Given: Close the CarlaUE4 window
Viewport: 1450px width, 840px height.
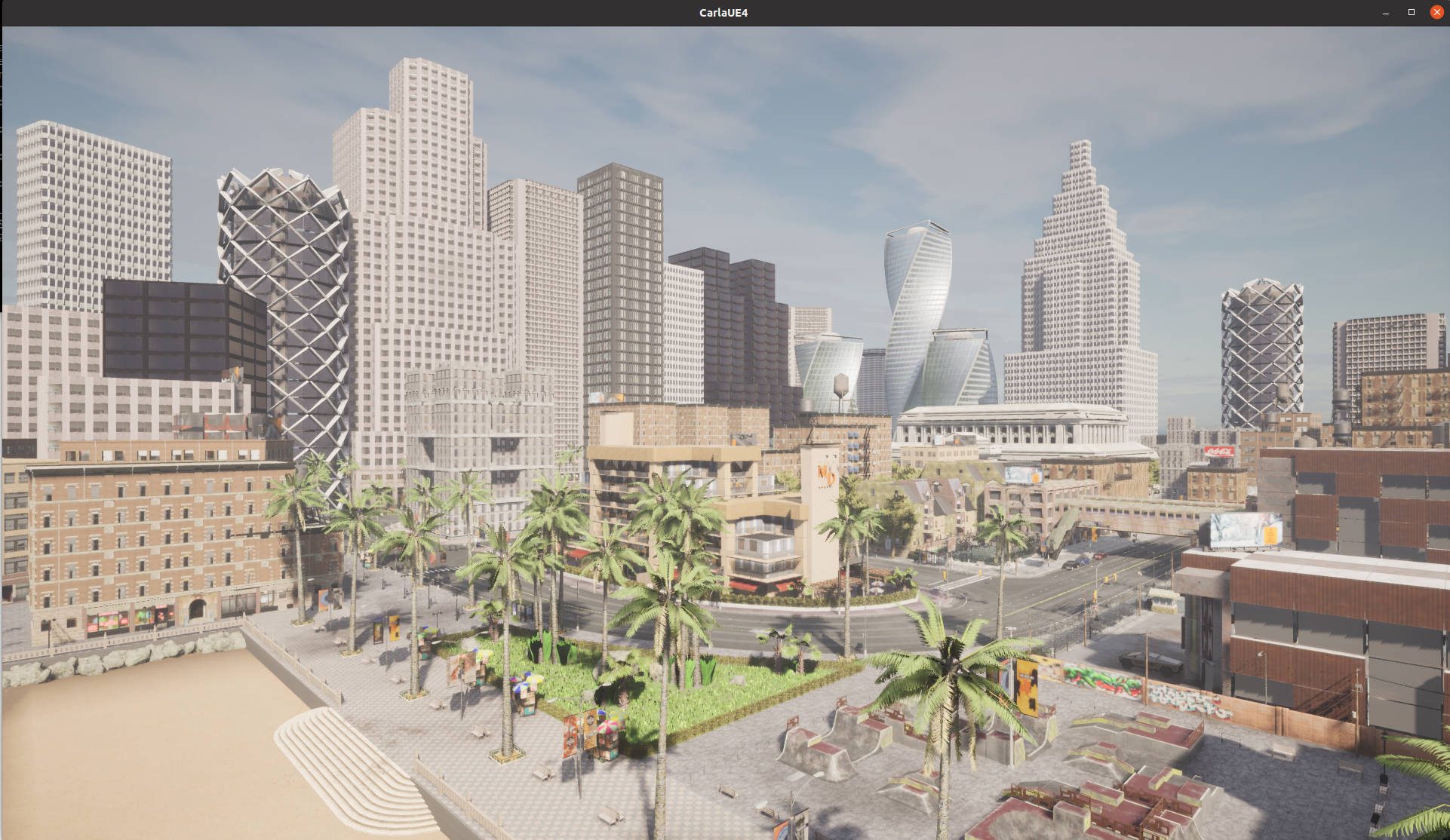Looking at the screenshot, I should coord(1436,12).
